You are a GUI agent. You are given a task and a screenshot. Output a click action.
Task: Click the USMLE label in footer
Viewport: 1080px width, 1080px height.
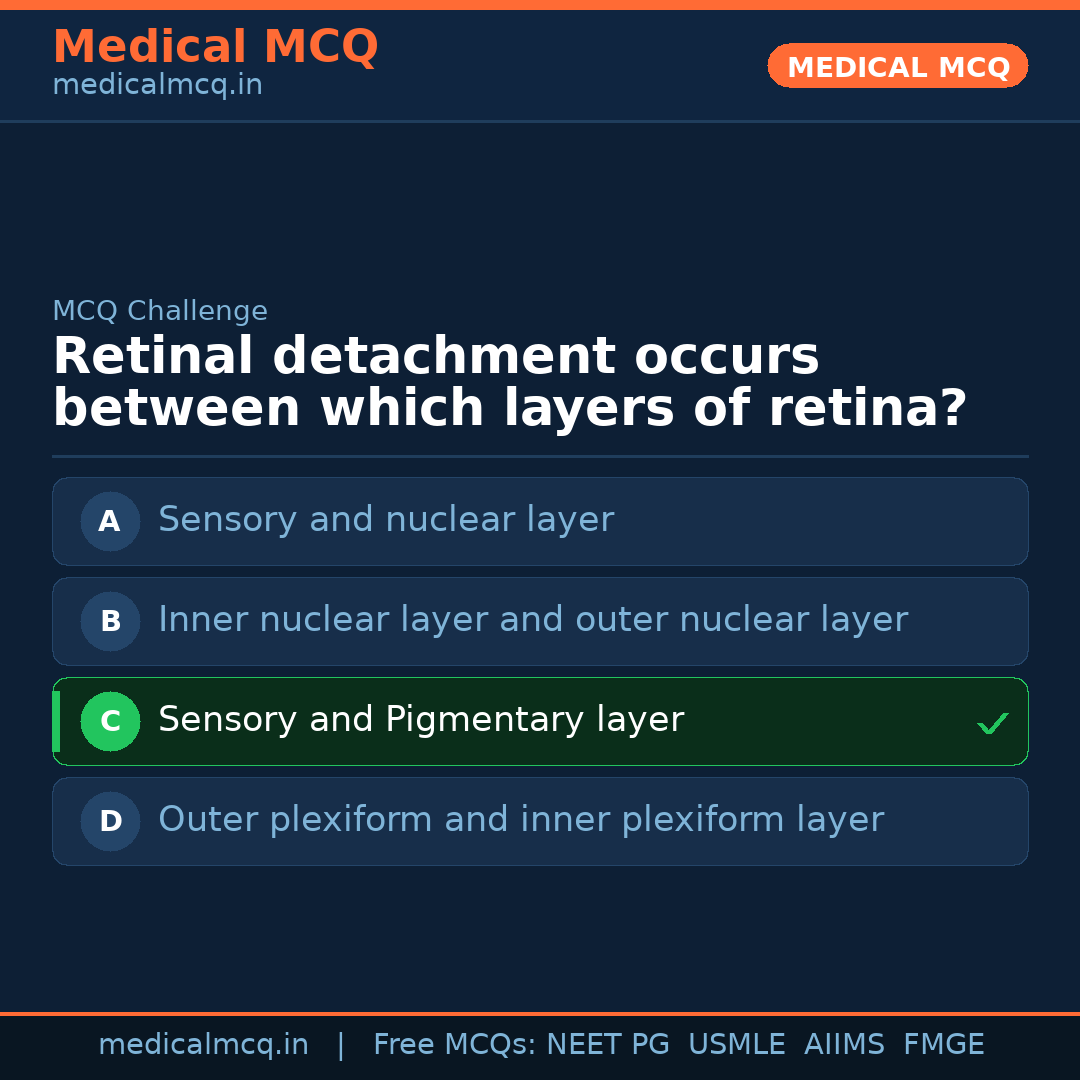(736, 1045)
